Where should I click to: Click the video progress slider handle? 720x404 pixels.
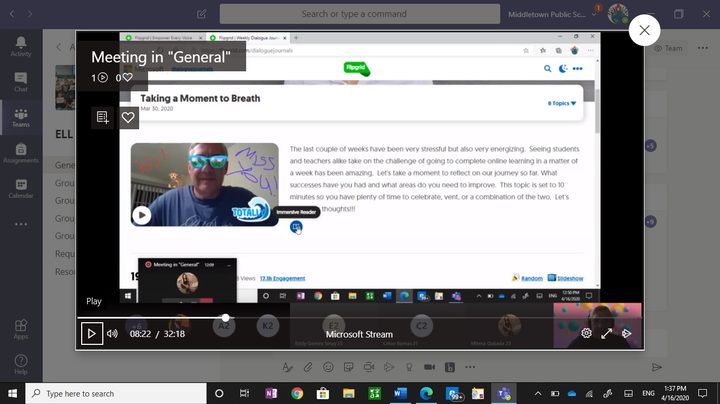(225, 318)
